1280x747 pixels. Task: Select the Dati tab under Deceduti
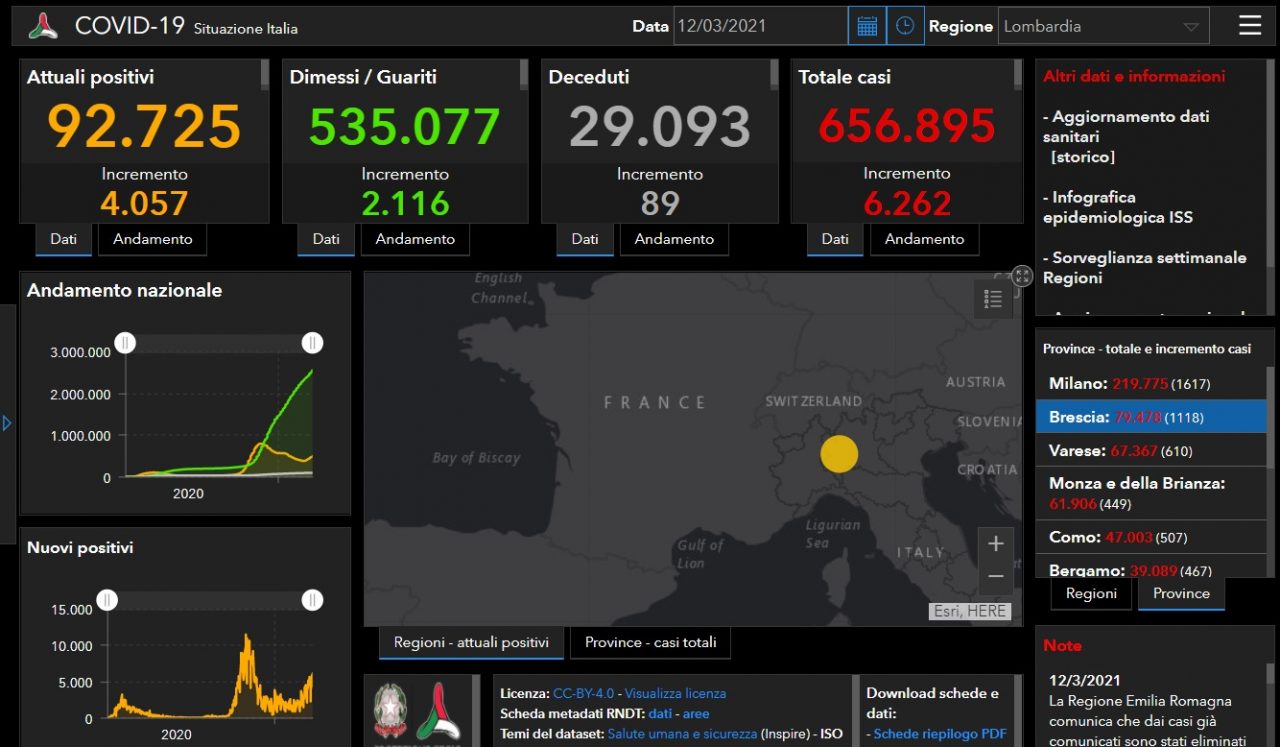pyautogui.click(x=585, y=239)
